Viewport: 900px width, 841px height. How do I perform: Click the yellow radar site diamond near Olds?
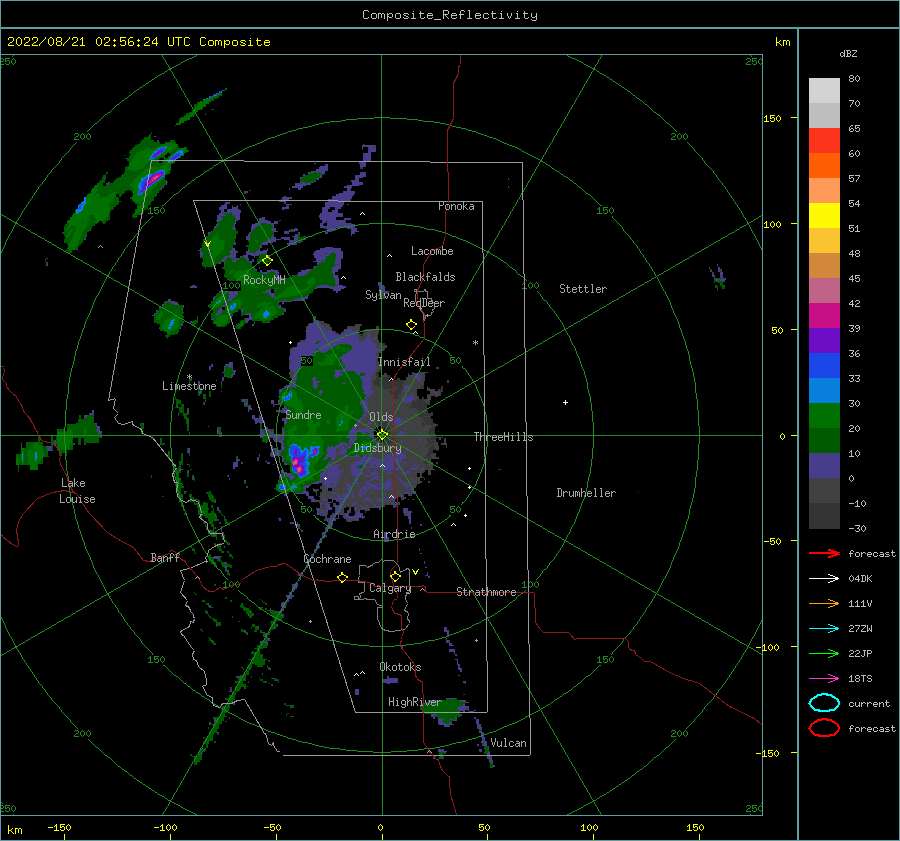tap(382, 435)
